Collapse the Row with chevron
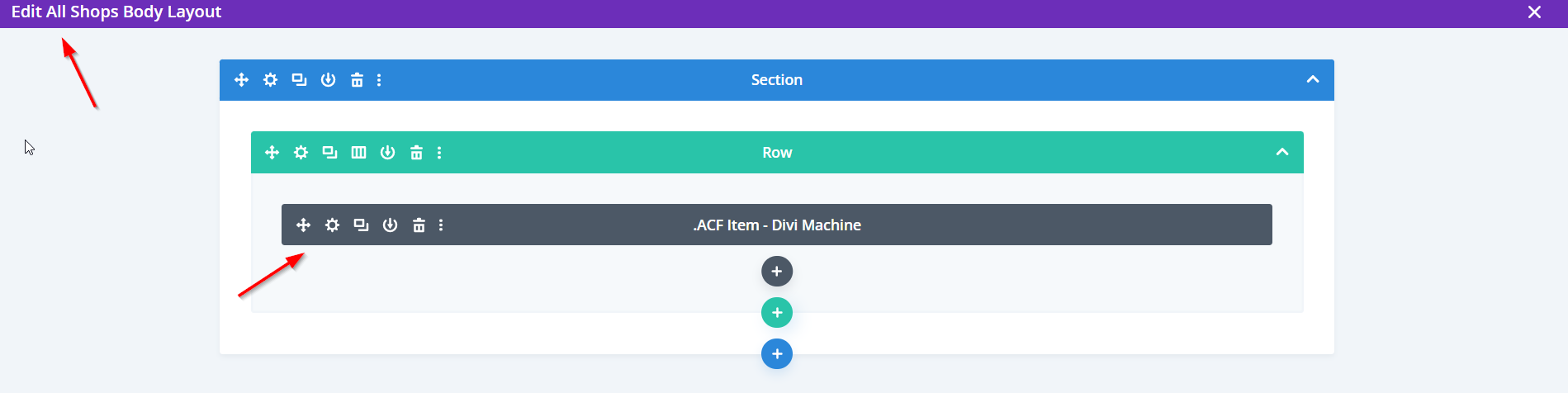The width and height of the screenshot is (1568, 393). (1281, 153)
